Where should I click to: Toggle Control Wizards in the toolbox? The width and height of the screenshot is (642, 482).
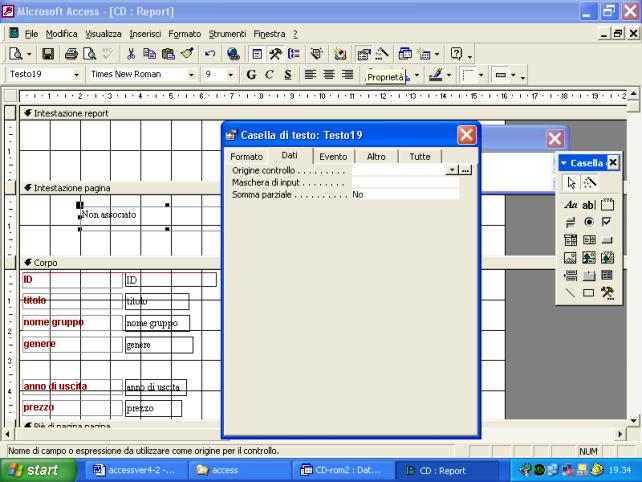click(590, 182)
